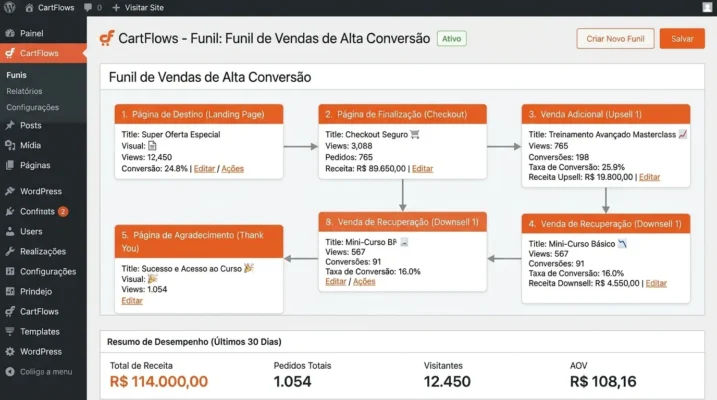Viewport: 717px width, 400px height.
Task: Open Painel dashboard menu
Action: click(43, 33)
